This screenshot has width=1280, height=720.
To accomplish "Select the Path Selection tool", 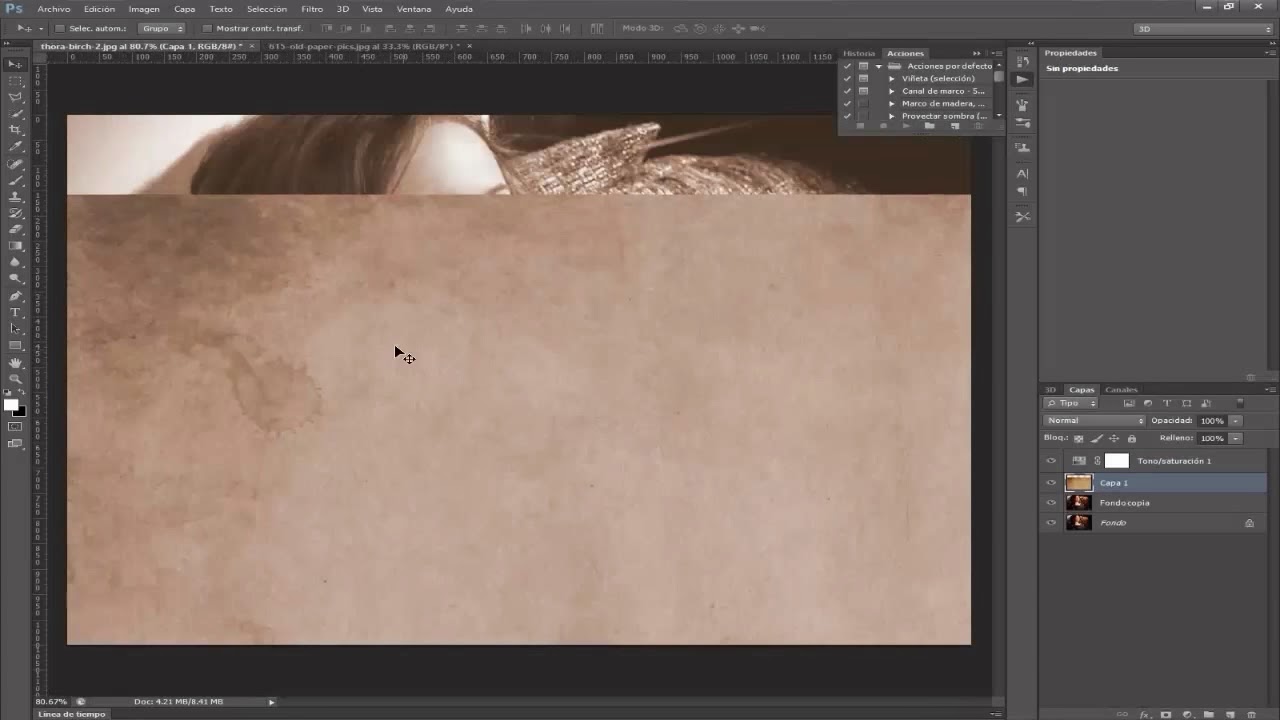I will point(15,328).
